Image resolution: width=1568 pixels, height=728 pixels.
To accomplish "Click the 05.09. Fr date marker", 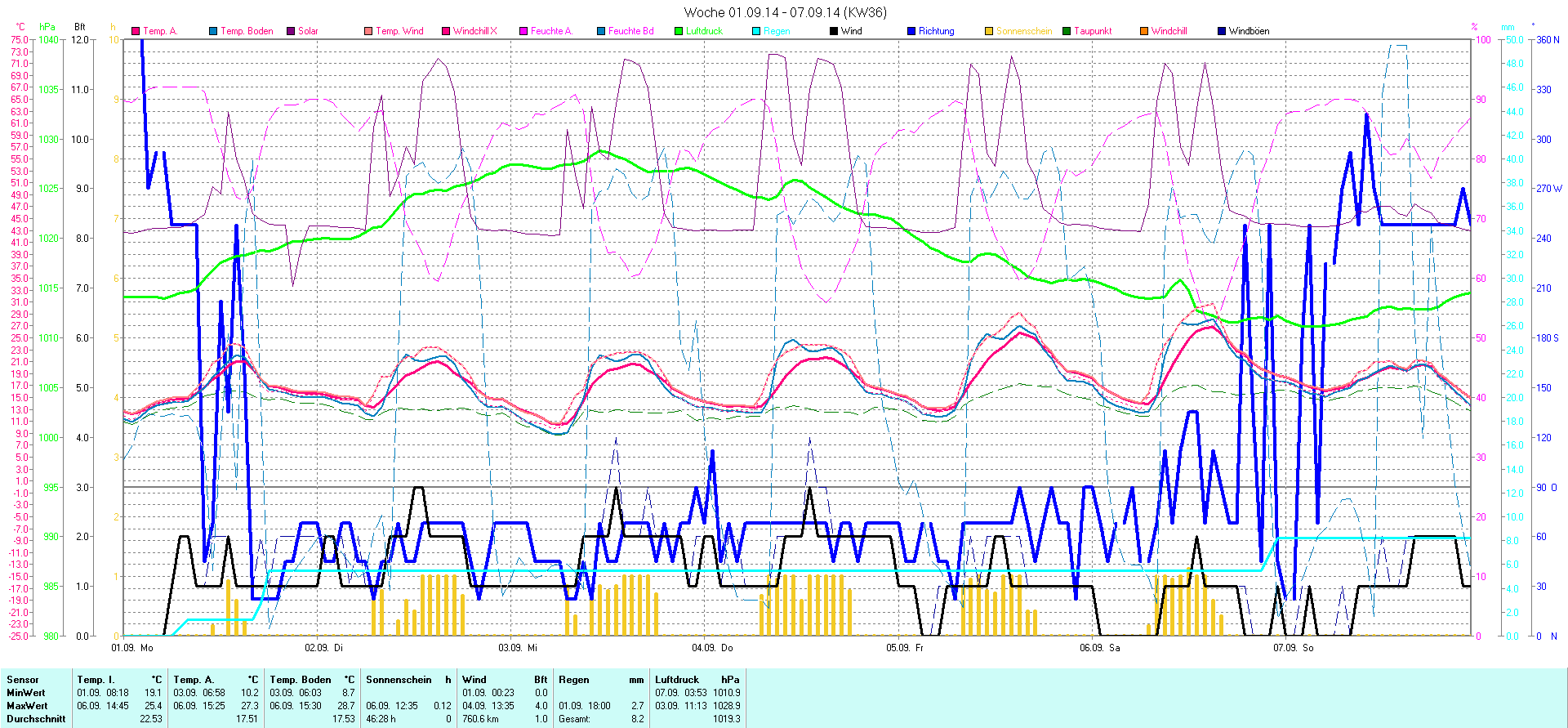I will coord(905,648).
